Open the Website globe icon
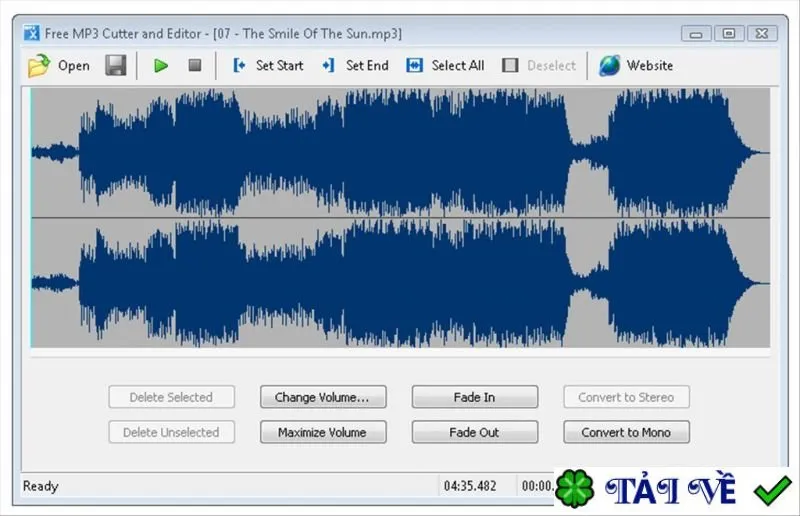800x516 pixels. (609, 65)
